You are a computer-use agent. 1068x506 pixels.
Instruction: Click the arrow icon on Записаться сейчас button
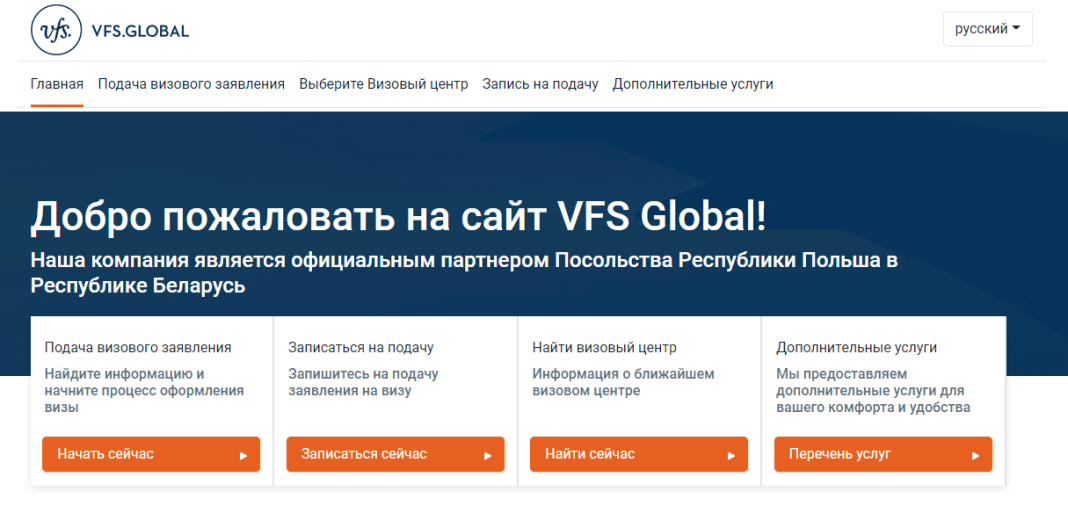[488, 455]
